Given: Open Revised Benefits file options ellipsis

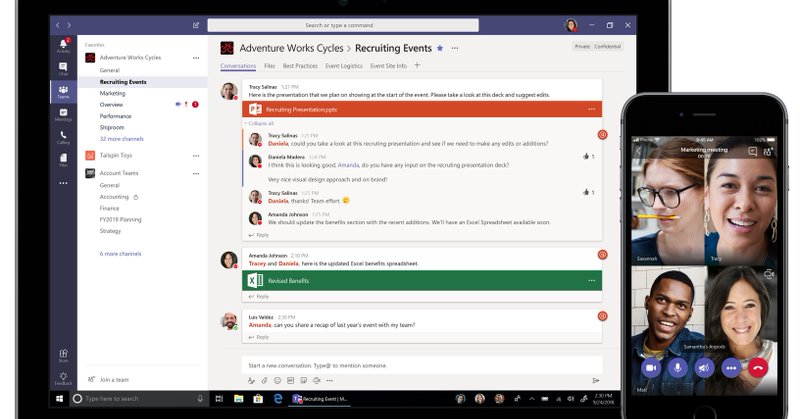Looking at the screenshot, I should [591, 281].
